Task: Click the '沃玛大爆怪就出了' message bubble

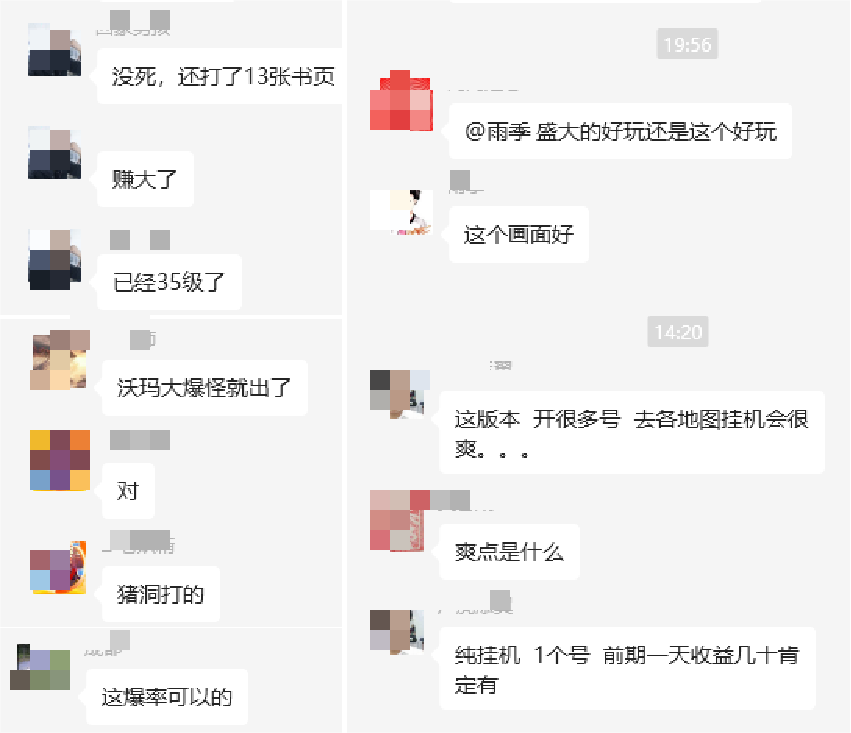Action: (205, 388)
